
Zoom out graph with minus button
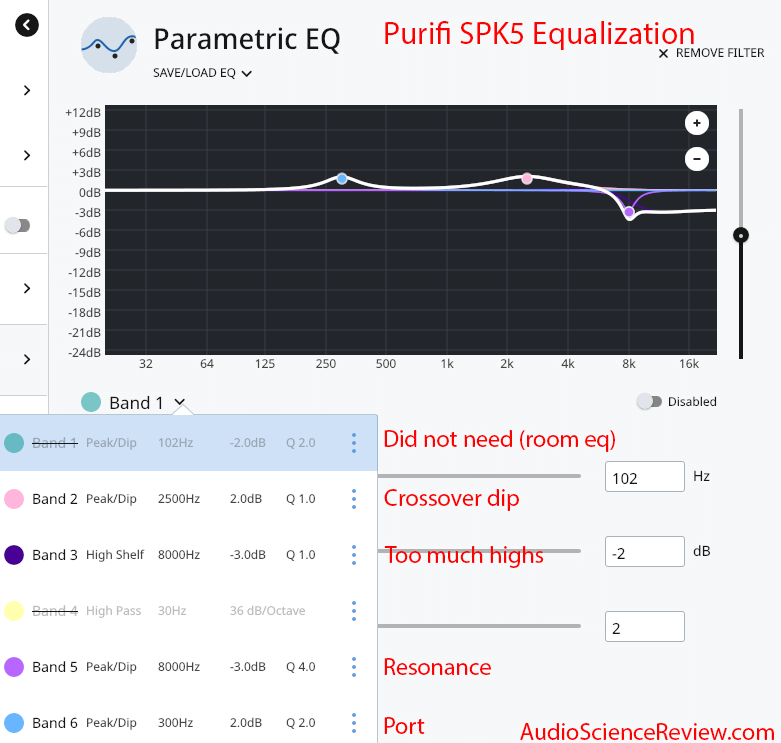point(696,159)
